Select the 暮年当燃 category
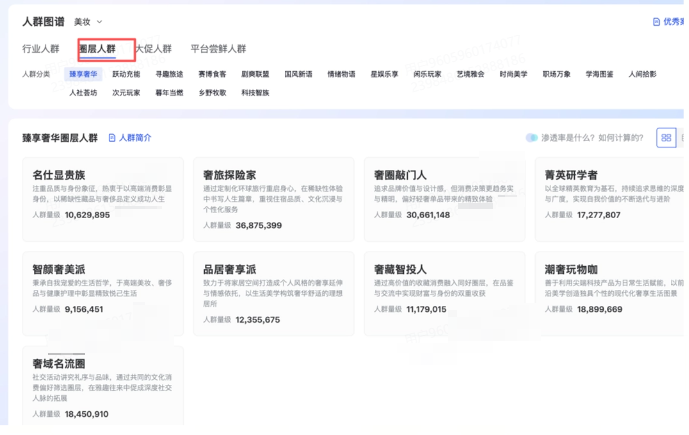This screenshot has width=689, height=435. click(169, 93)
